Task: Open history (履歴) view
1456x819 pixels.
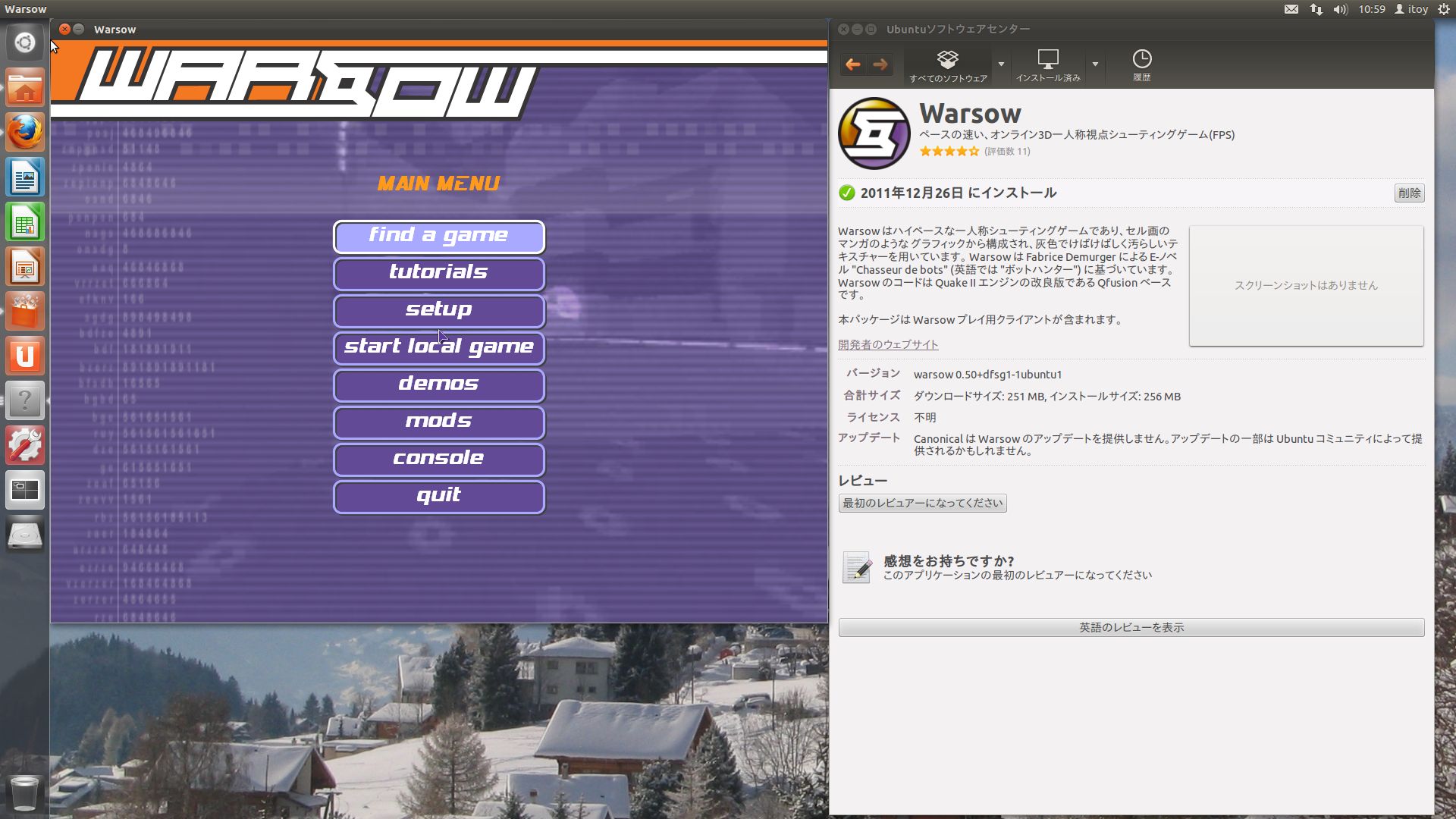Action: (x=1141, y=66)
